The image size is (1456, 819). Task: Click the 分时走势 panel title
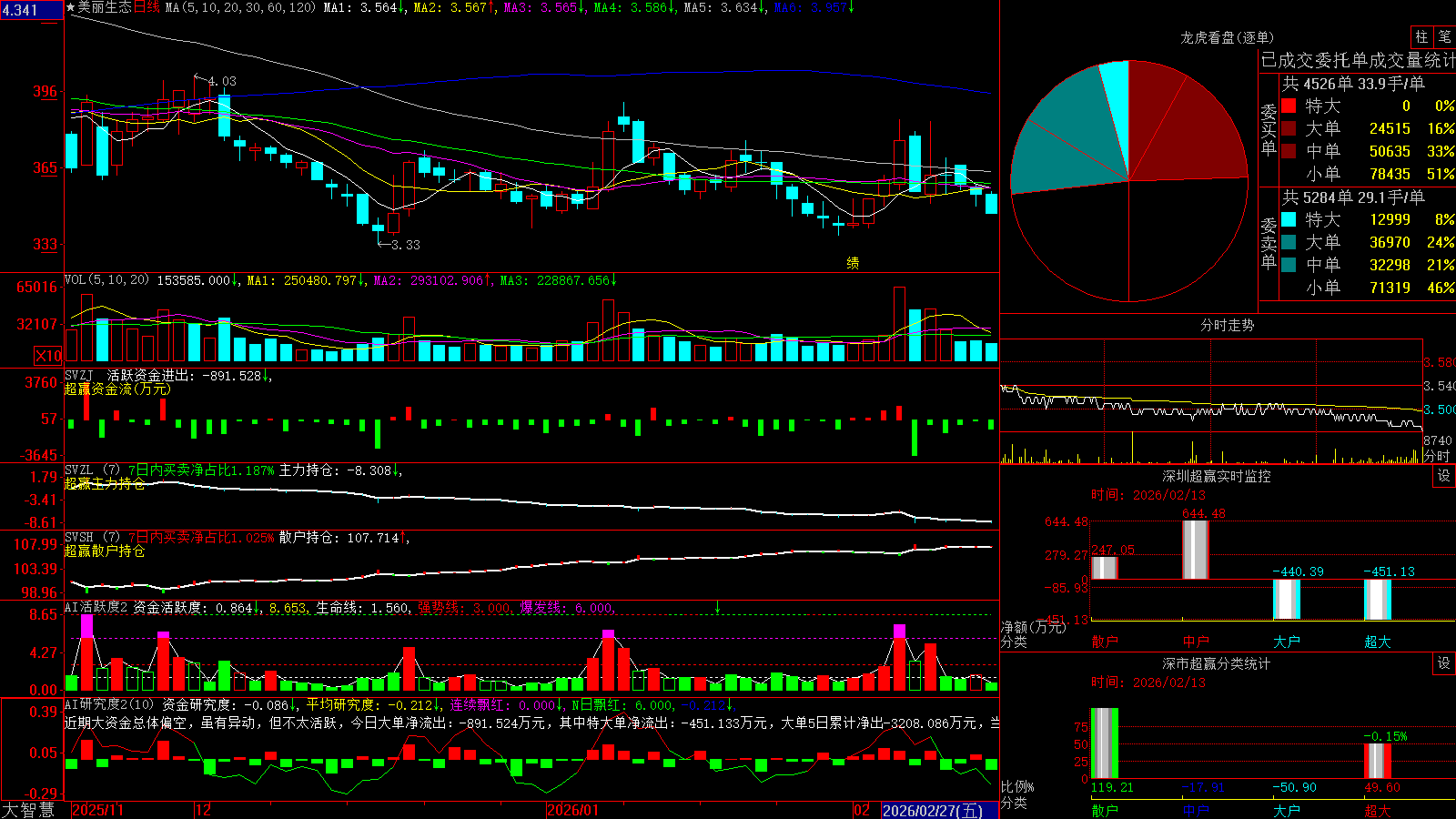pos(1227,325)
